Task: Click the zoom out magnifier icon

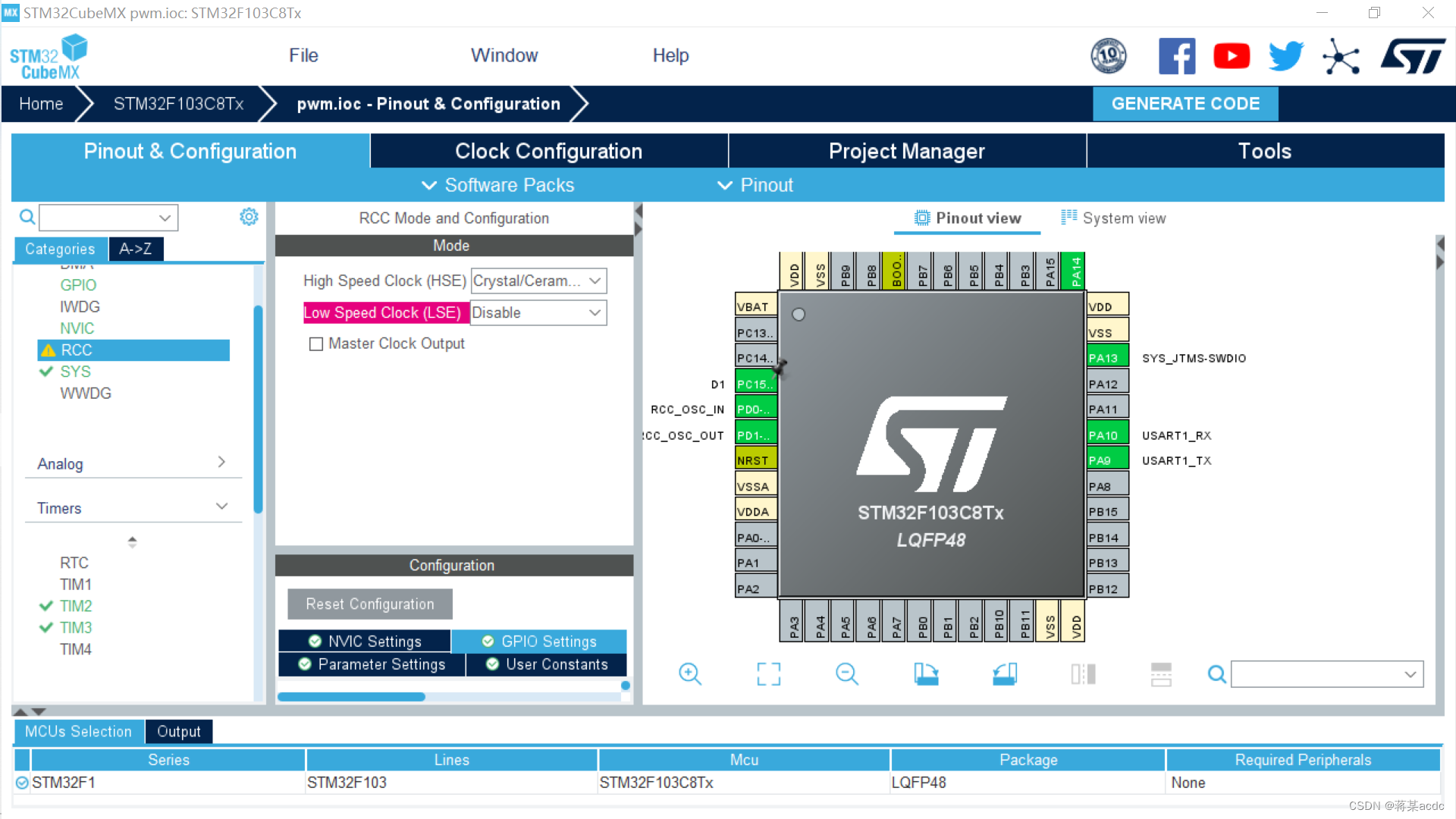Action: tap(846, 673)
